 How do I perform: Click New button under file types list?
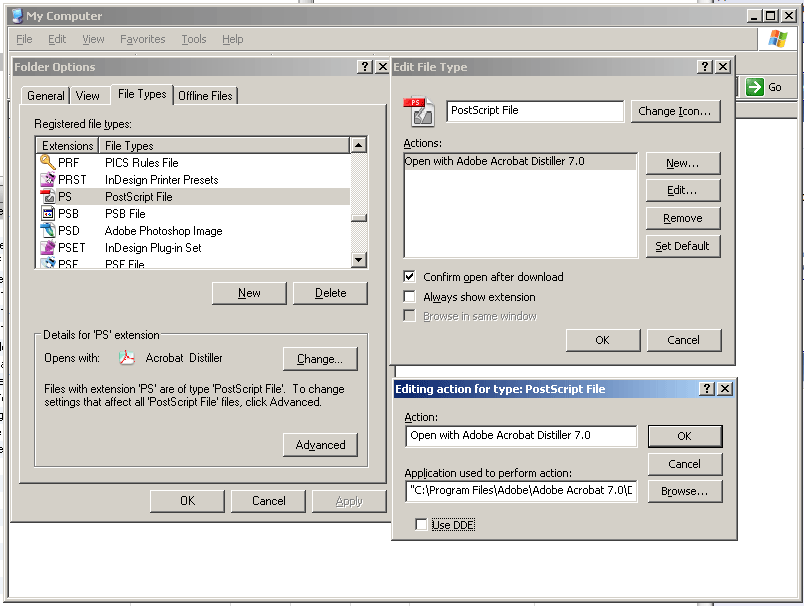coord(249,293)
